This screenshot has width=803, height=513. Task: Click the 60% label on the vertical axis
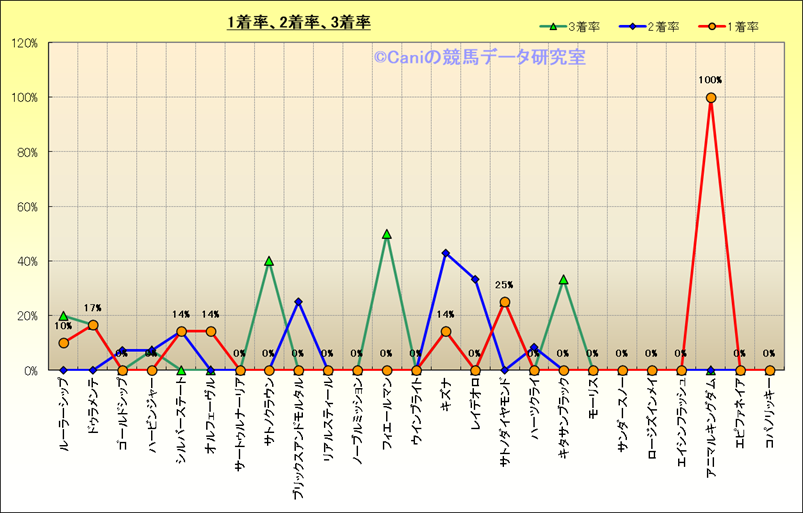tap(26, 207)
